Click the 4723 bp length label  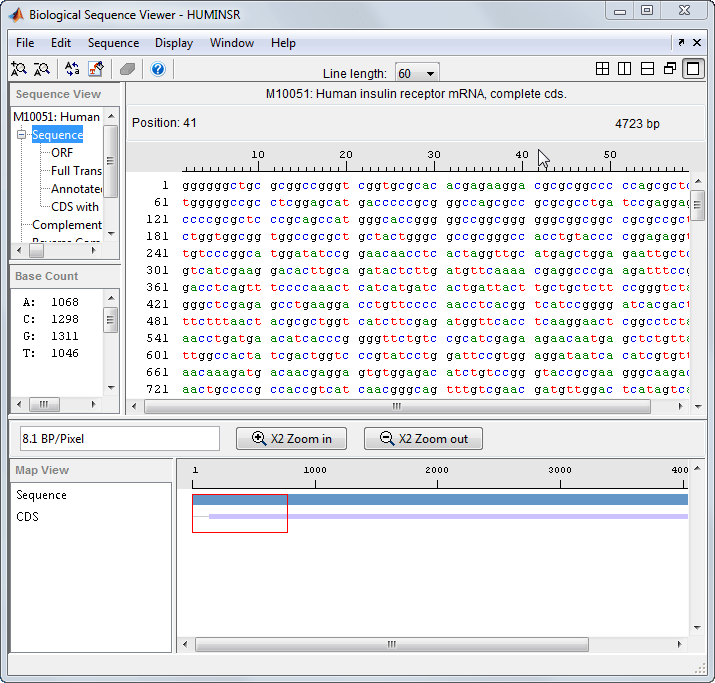click(637, 124)
